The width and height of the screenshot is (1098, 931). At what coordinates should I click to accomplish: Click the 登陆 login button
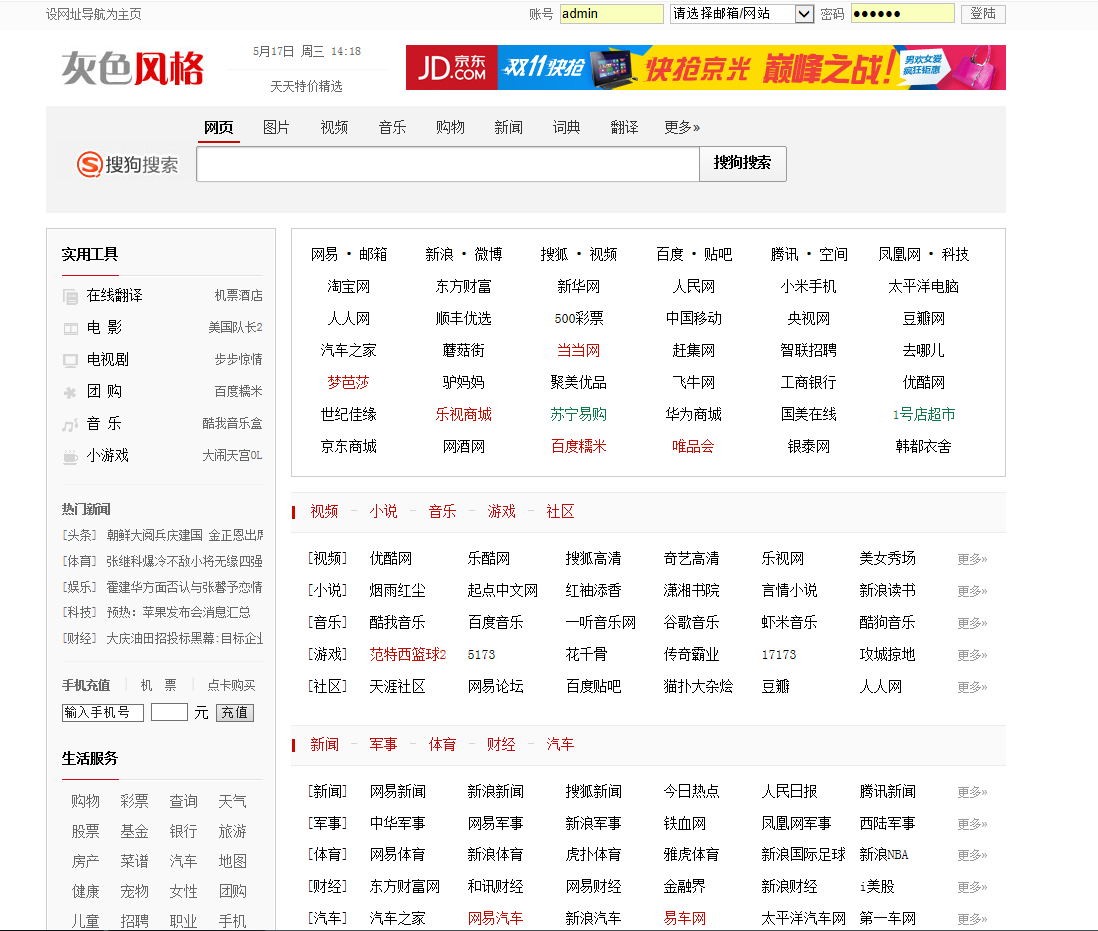pyautogui.click(x=983, y=13)
